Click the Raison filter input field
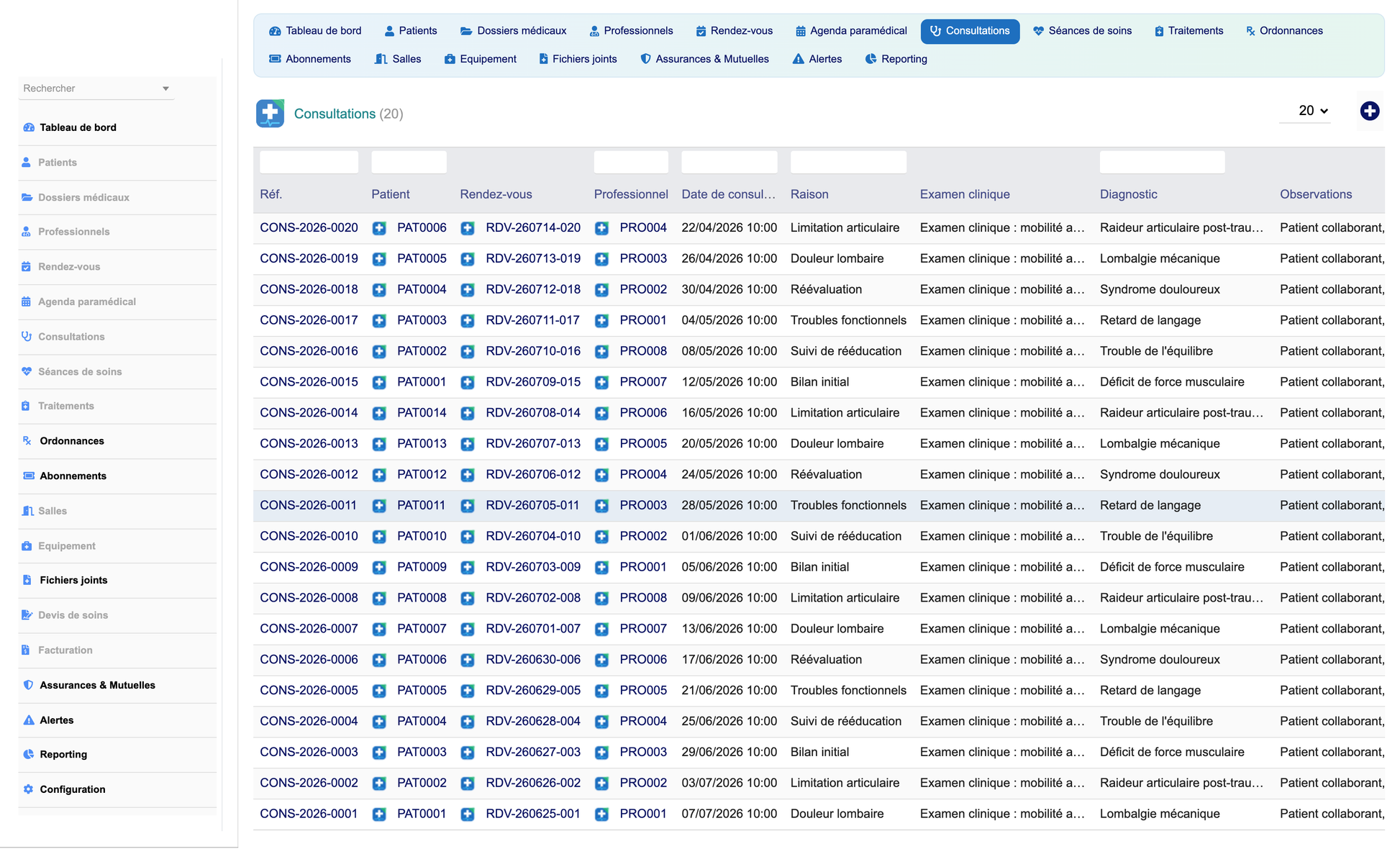1400x867 pixels. tap(848, 162)
